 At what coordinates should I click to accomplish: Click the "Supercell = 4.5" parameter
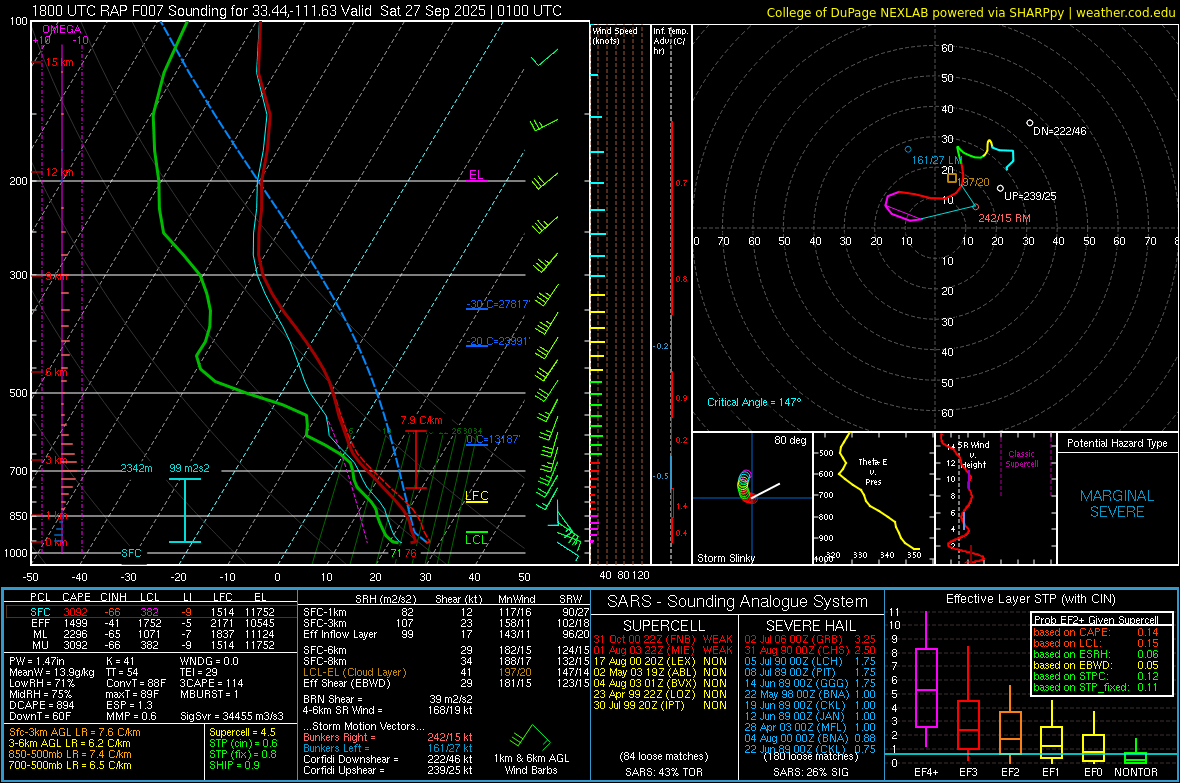(242, 733)
